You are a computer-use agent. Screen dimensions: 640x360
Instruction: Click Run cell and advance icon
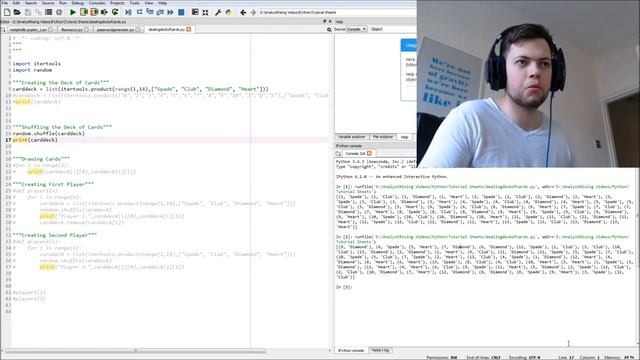click(x=94, y=12)
